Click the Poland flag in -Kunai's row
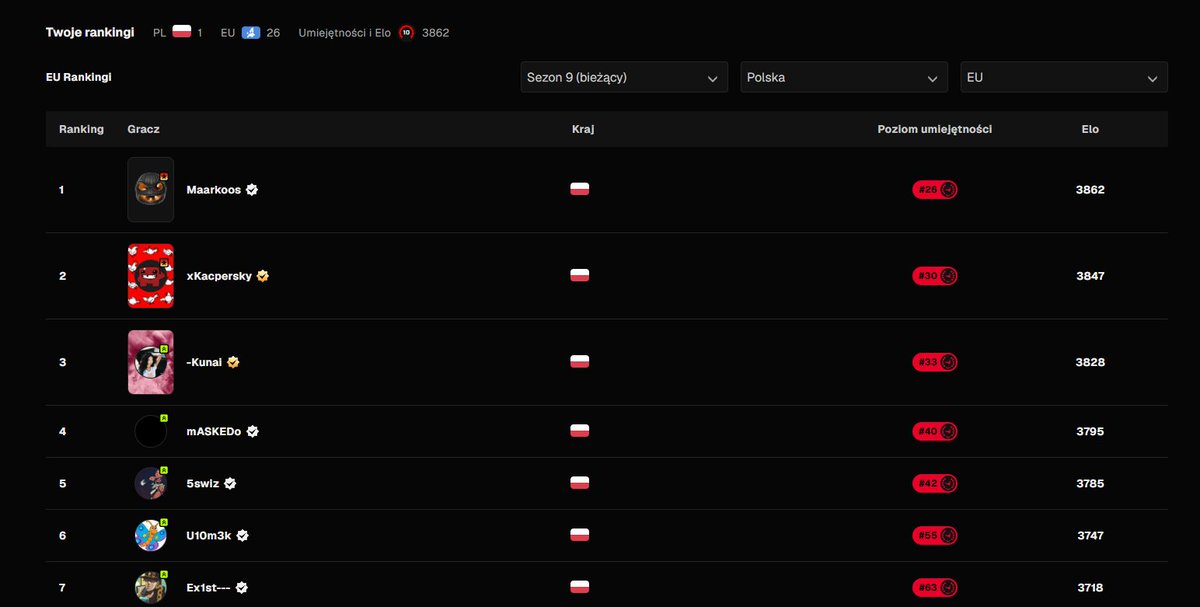Image resolution: width=1200 pixels, height=607 pixels. [x=580, y=361]
